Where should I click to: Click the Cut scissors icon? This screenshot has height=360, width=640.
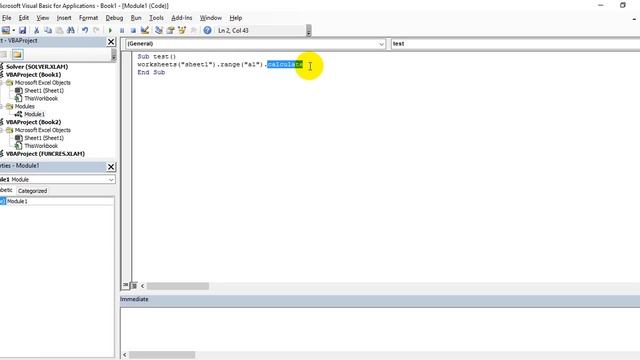point(36,30)
